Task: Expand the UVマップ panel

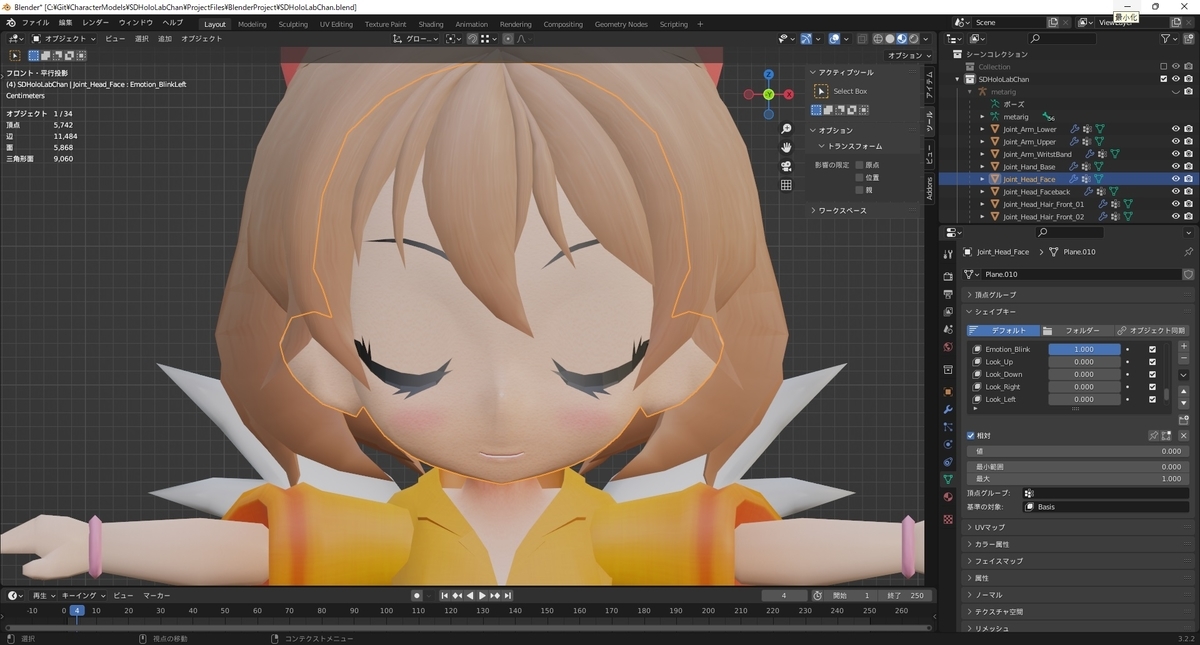Action: click(1078, 527)
